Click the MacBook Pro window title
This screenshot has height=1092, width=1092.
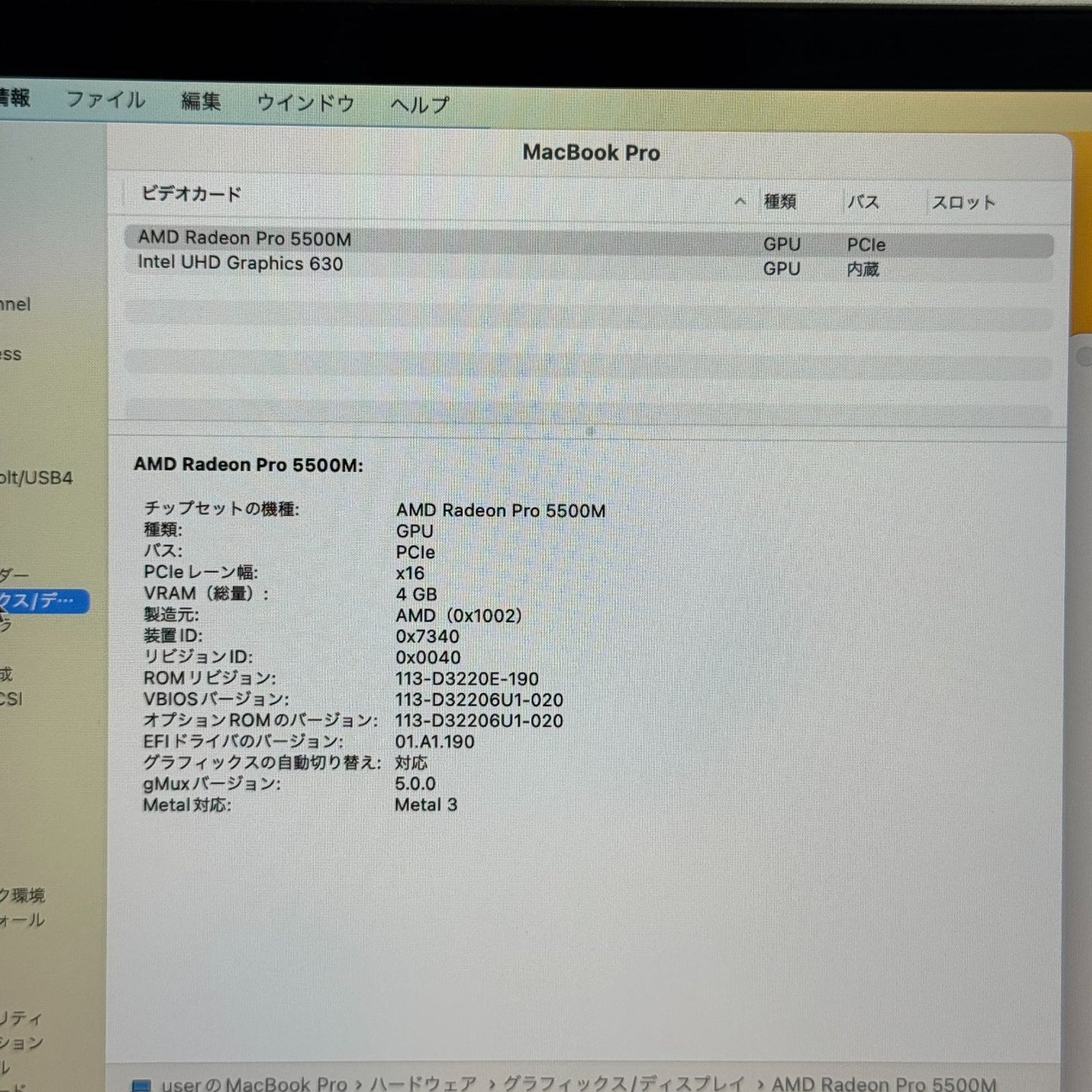click(591, 153)
